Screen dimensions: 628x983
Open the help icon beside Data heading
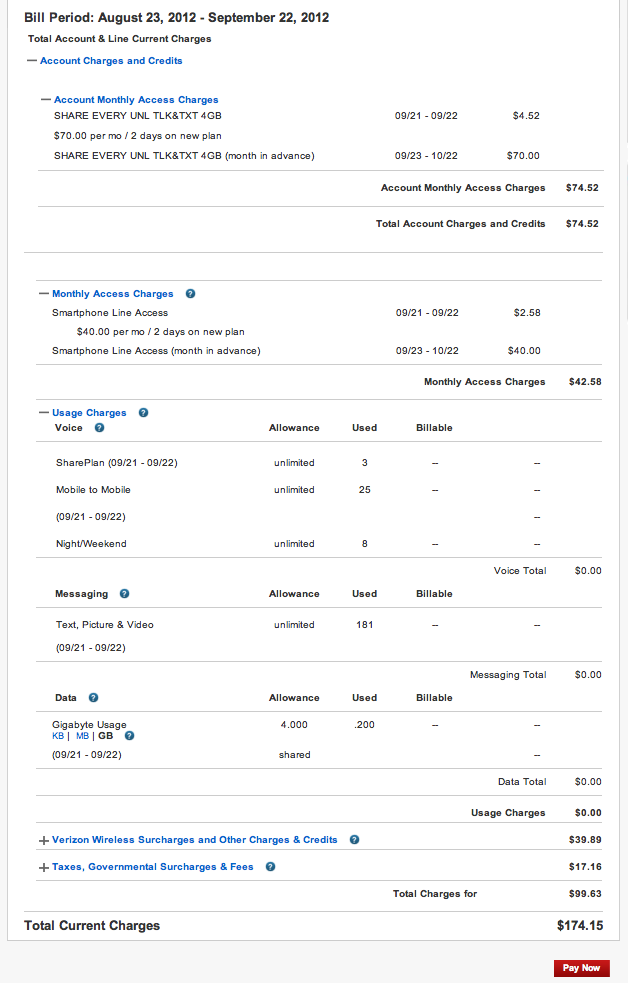tap(93, 698)
